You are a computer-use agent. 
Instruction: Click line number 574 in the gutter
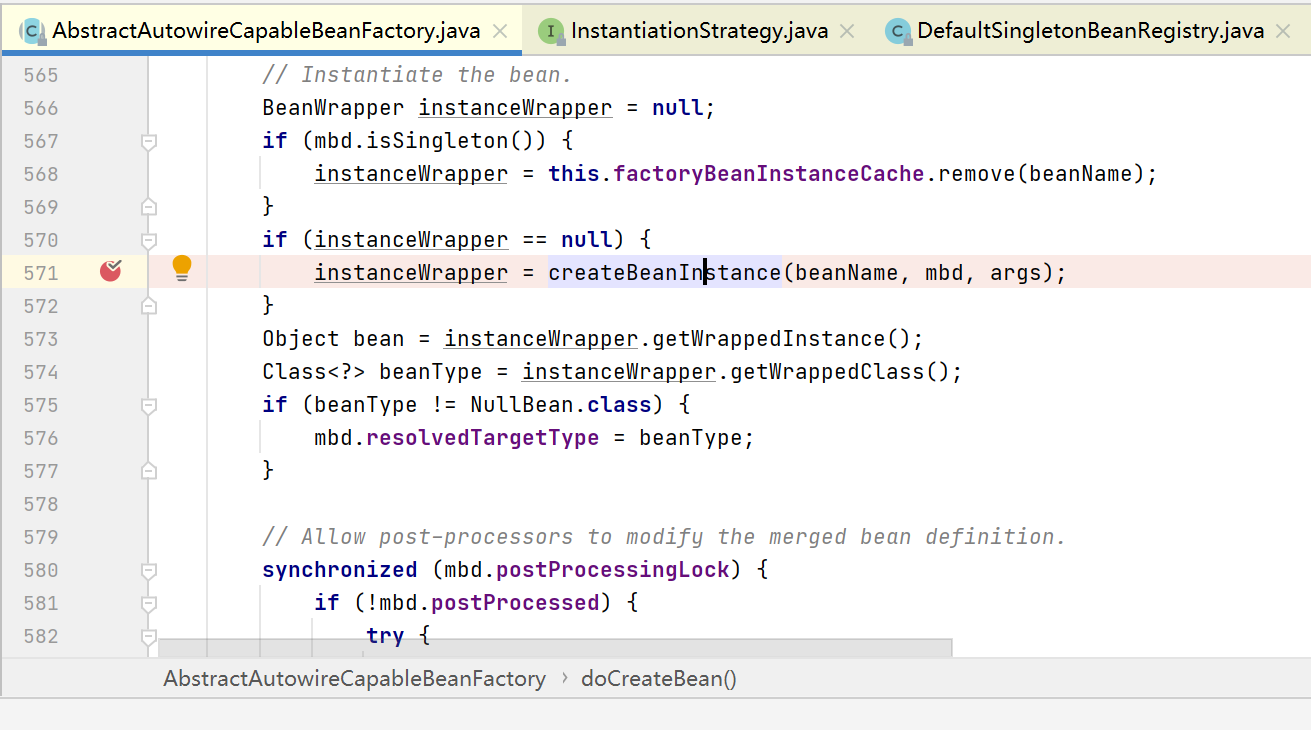coord(41,372)
